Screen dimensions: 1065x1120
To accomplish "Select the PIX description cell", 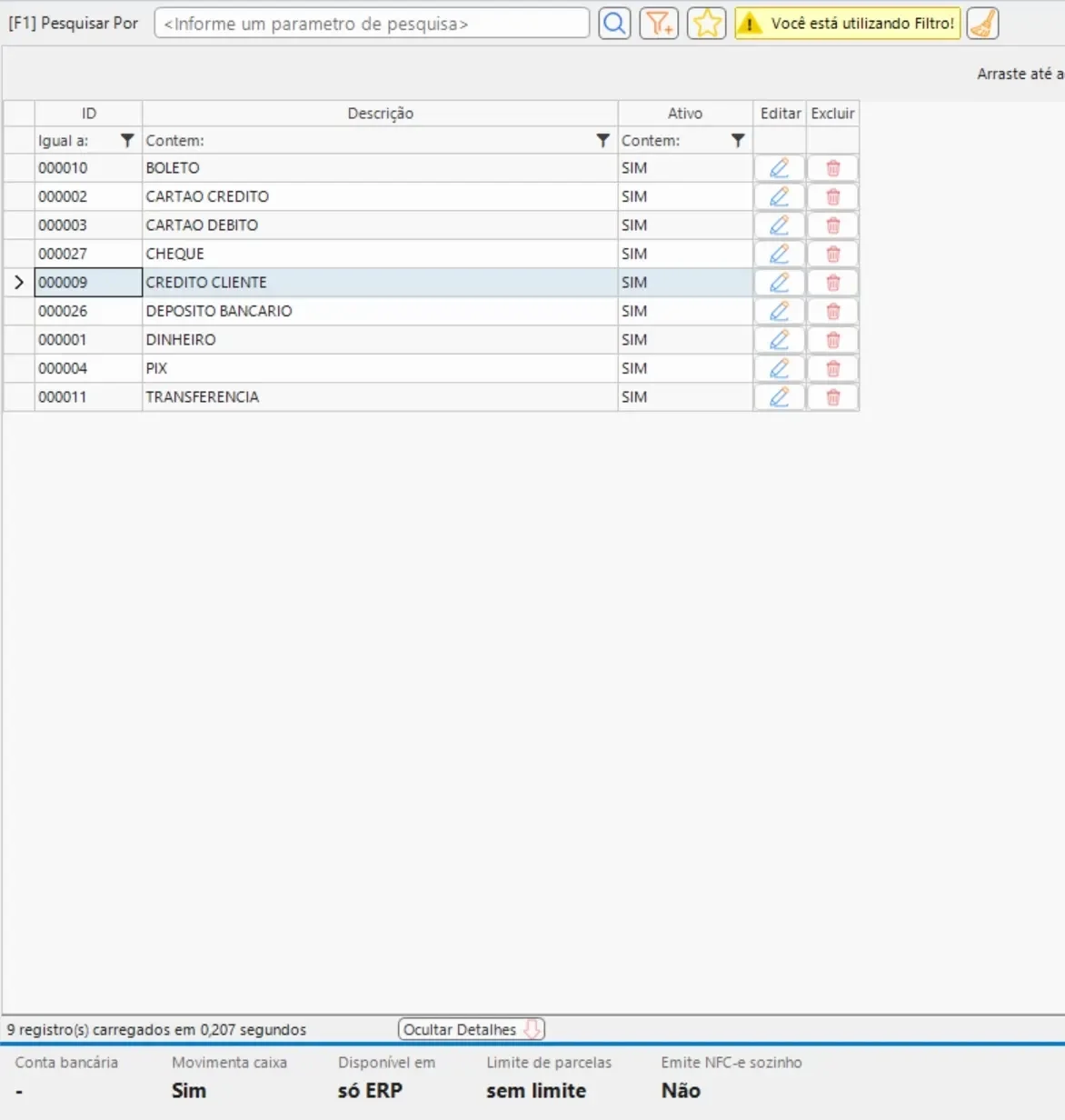I will [380, 368].
